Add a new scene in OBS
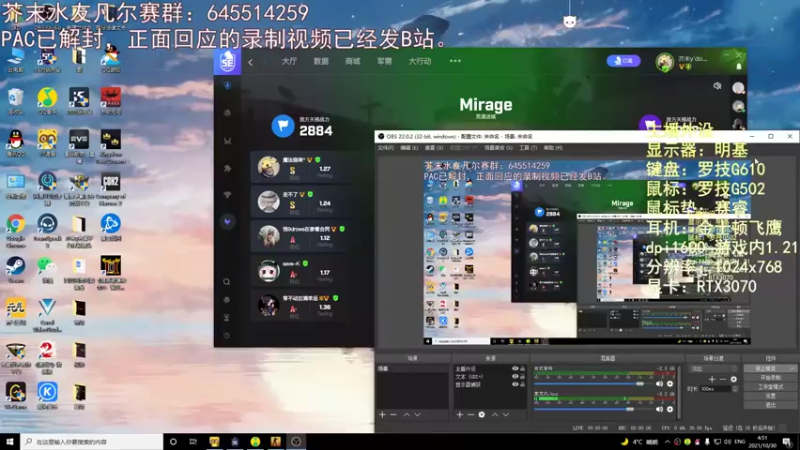The width and height of the screenshot is (800, 450). [382, 415]
